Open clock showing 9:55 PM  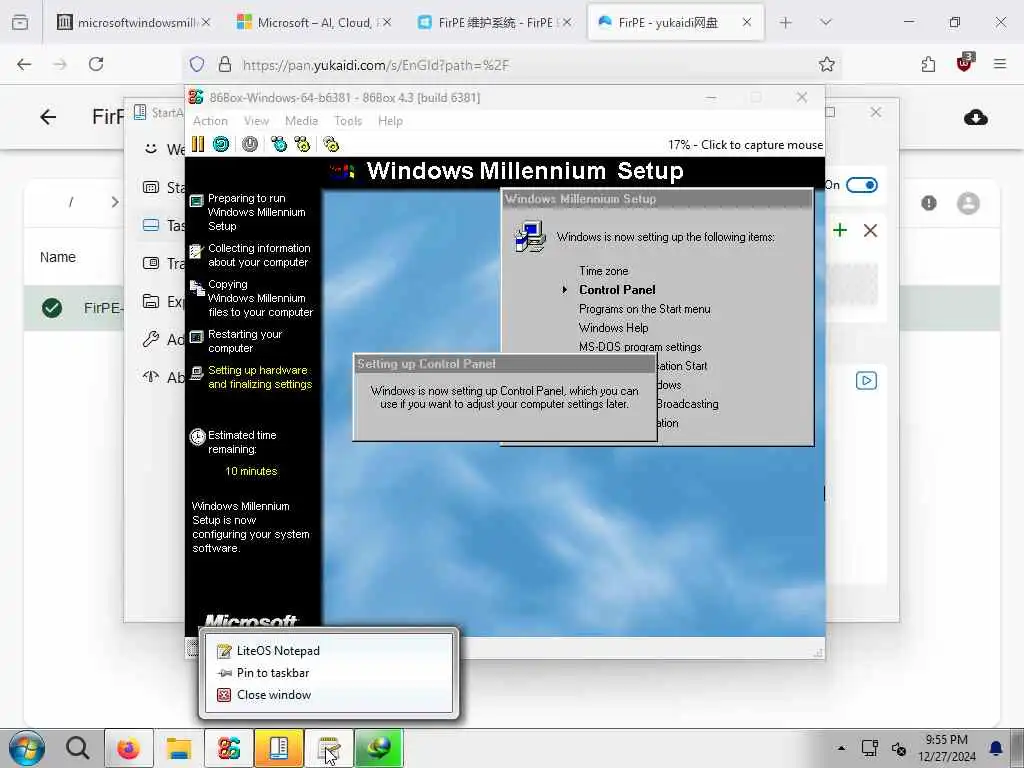(x=946, y=748)
